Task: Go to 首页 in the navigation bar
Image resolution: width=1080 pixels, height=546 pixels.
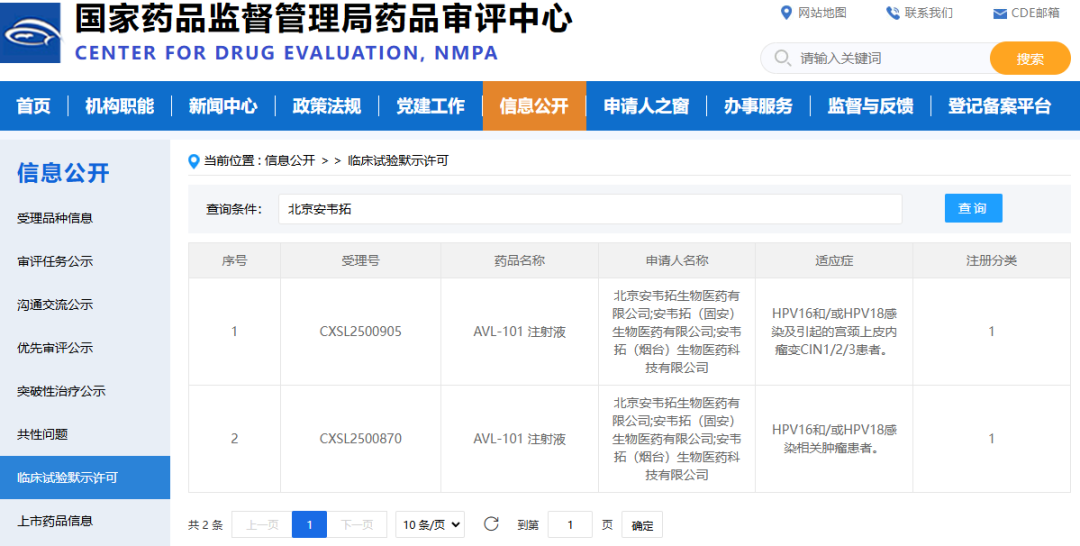Action: pos(33,106)
